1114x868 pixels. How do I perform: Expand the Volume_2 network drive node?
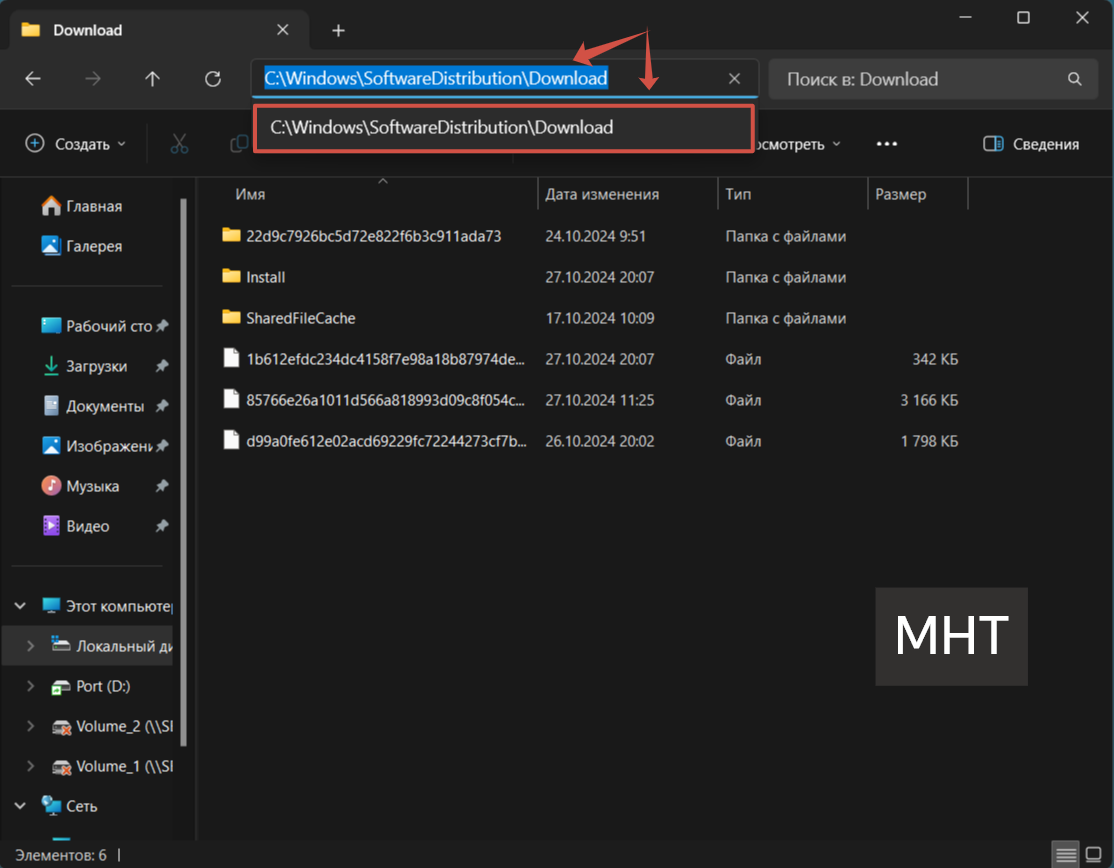point(31,726)
